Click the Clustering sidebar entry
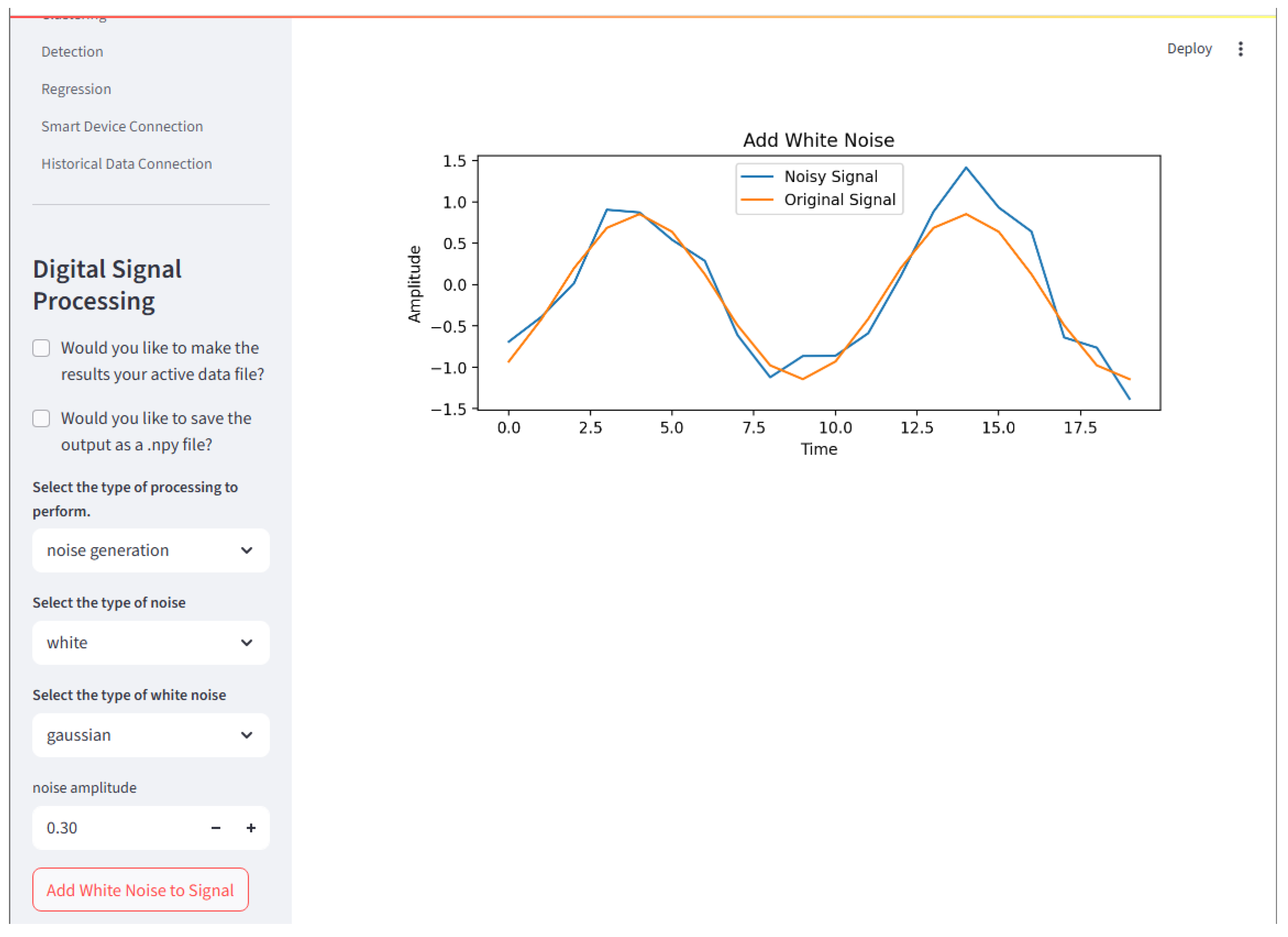This screenshot has height=937, width=1288. pos(74,16)
